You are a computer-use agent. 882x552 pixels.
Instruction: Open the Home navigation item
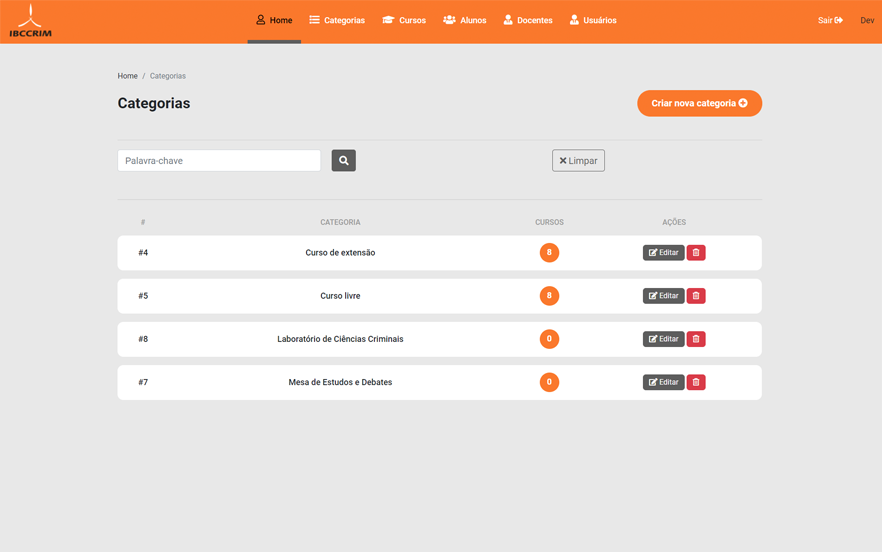pyautogui.click(x=274, y=20)
